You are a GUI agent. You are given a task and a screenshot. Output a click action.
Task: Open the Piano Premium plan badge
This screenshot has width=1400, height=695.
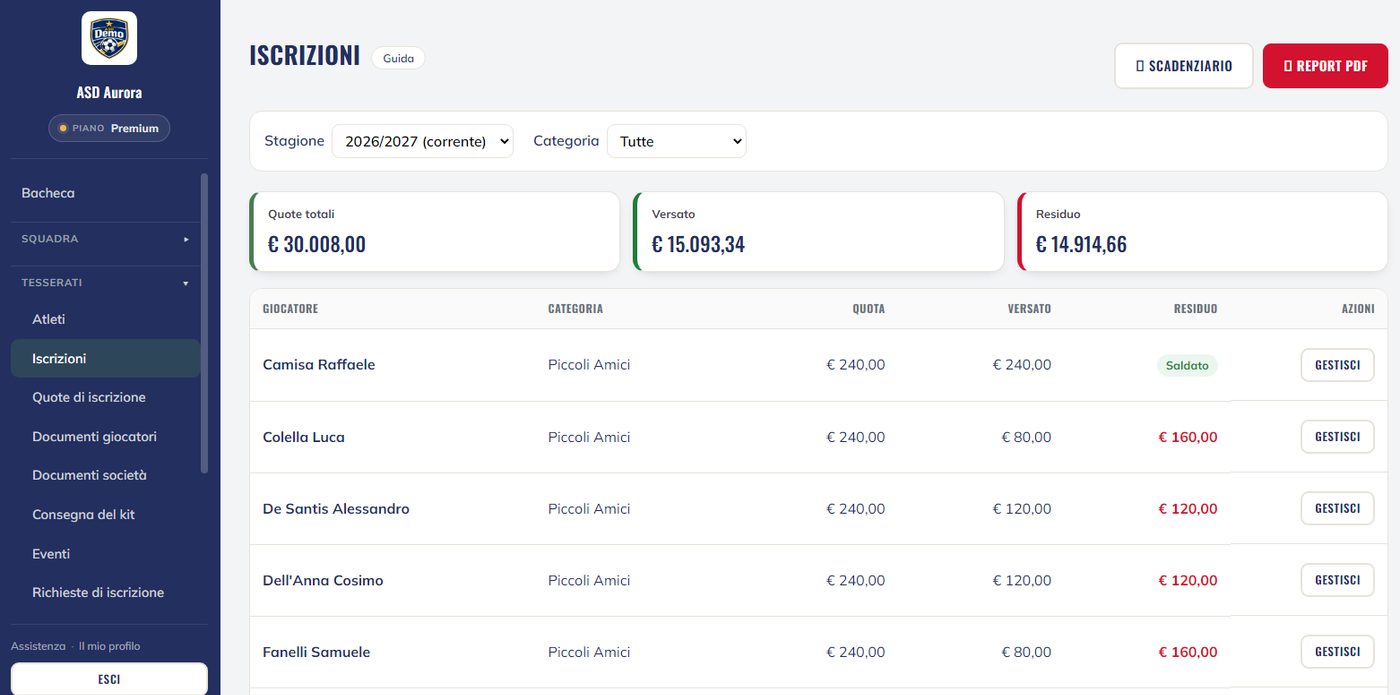tap(109, 128)
